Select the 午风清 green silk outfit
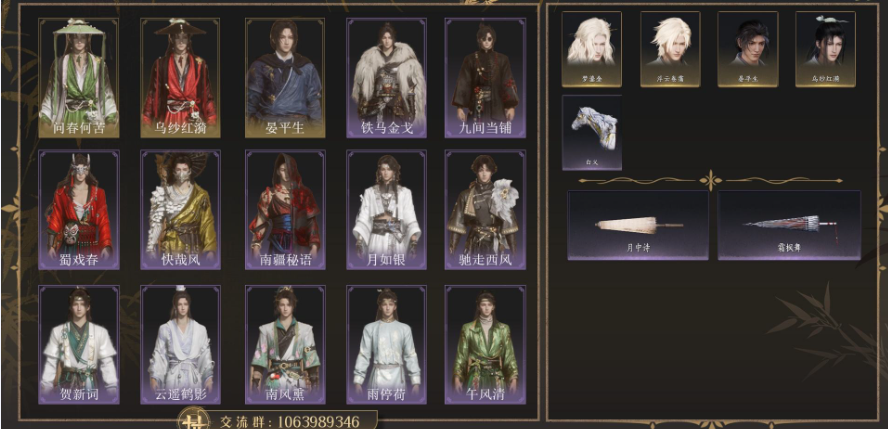888x429 pixels. point(485,345)
